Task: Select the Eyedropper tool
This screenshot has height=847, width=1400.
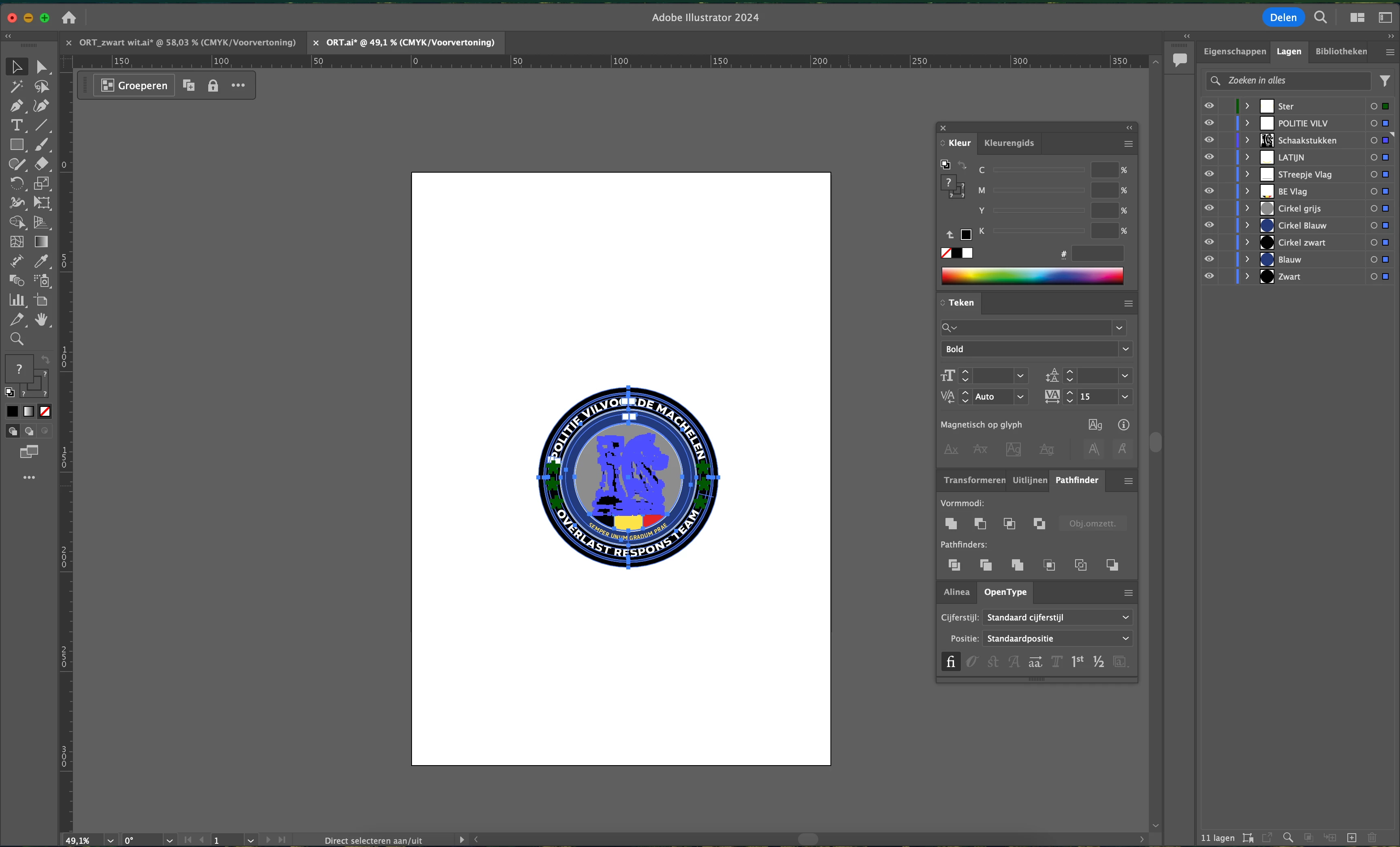Action: pos(41,261)
